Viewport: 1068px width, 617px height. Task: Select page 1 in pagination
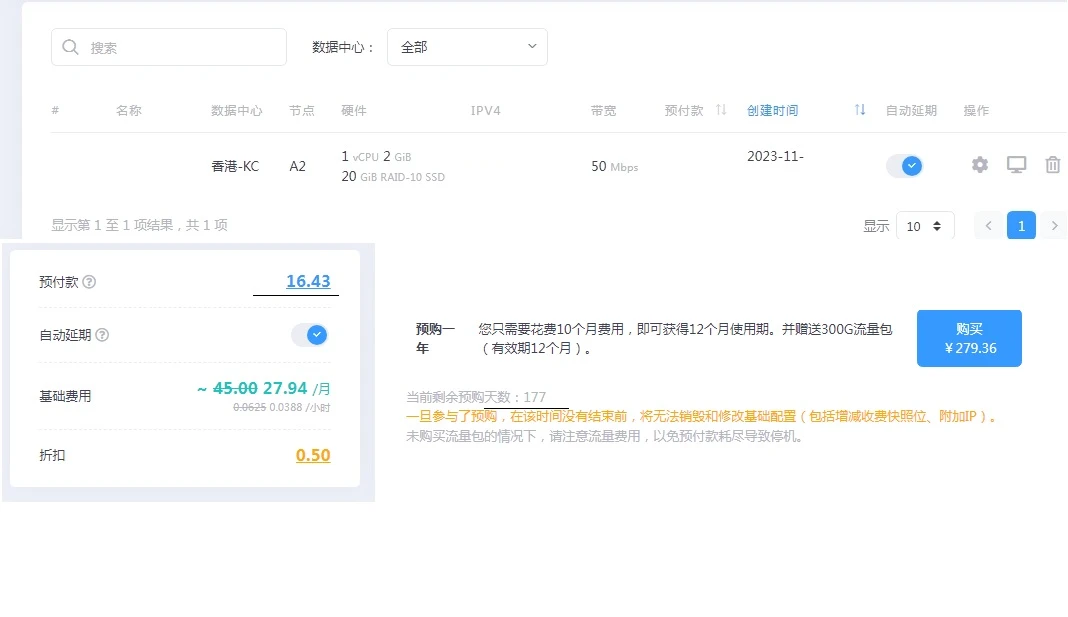1021,226
